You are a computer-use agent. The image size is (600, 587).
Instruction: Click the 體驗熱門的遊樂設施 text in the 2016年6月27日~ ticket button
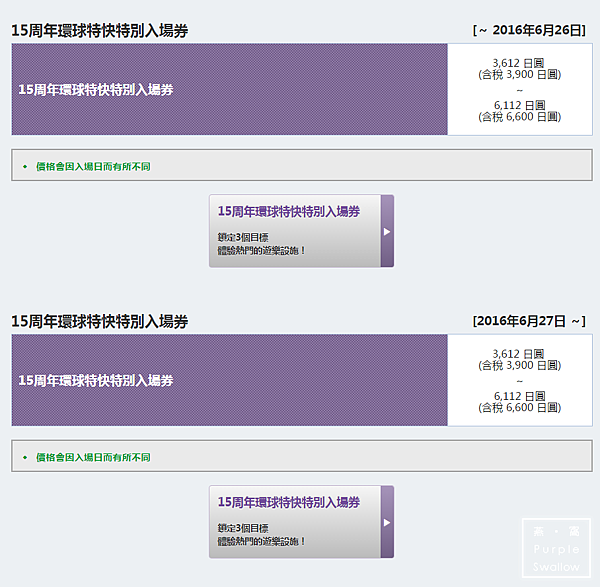[262, 541]
